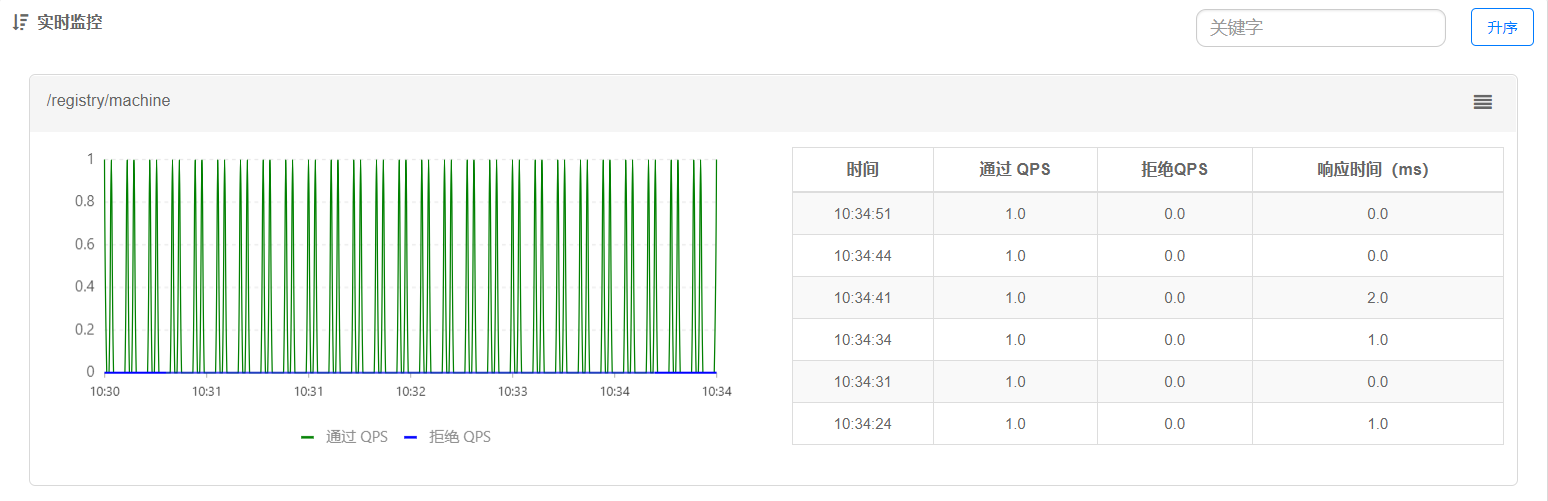
Task: Click the 时间 column header
Action: [x=862, y=170]
